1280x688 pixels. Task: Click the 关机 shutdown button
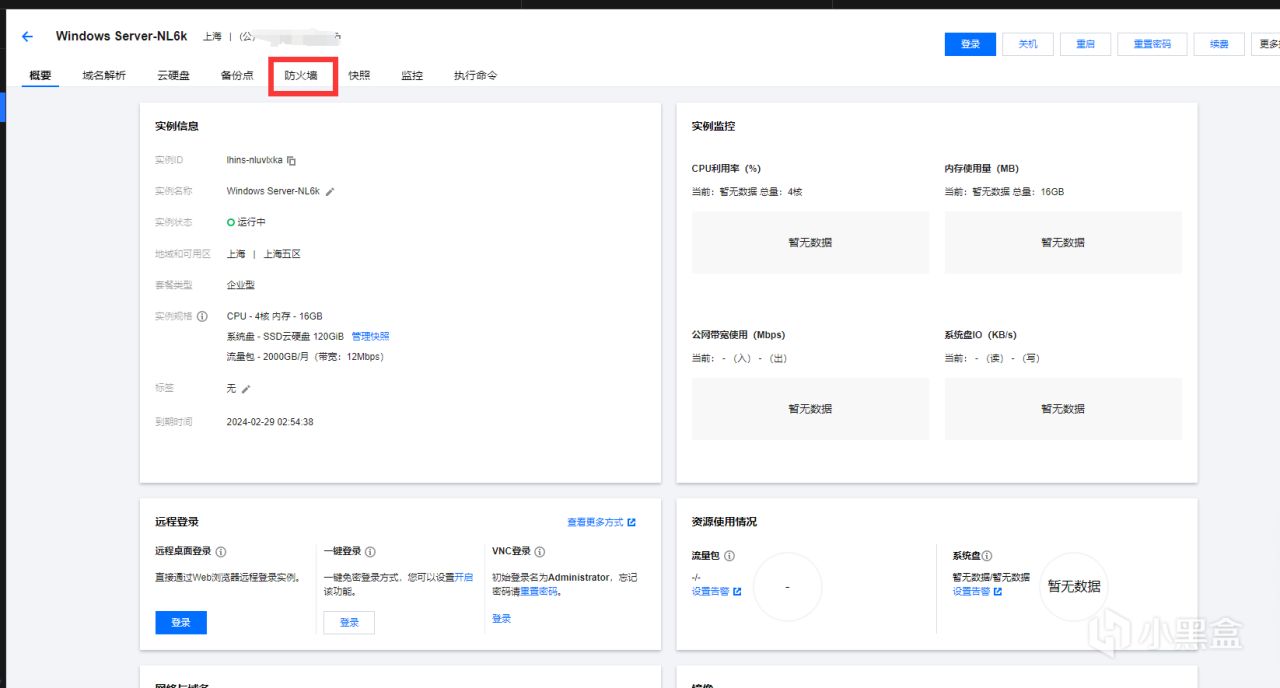(1028, 44)
